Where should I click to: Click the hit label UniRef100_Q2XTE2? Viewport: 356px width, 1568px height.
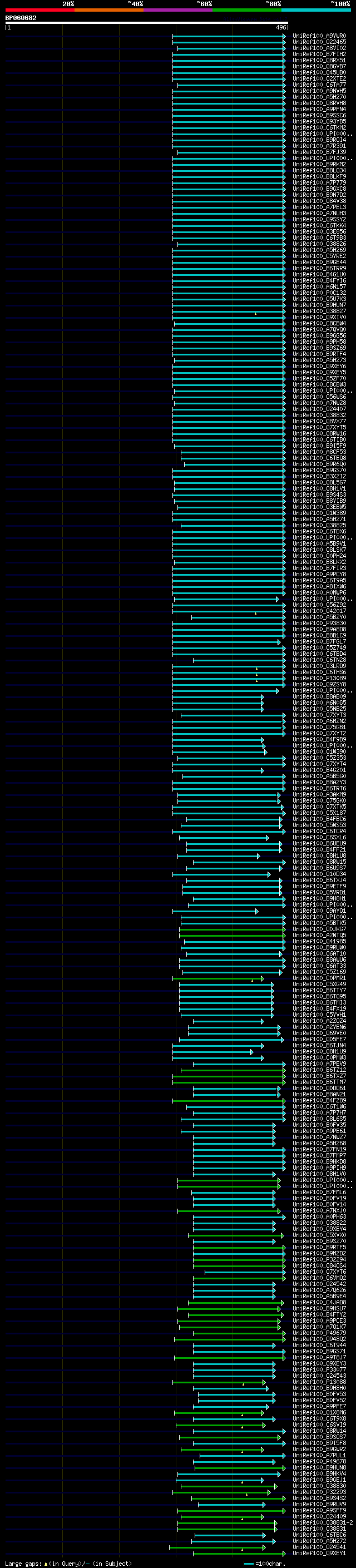click(x=319, y=78)
